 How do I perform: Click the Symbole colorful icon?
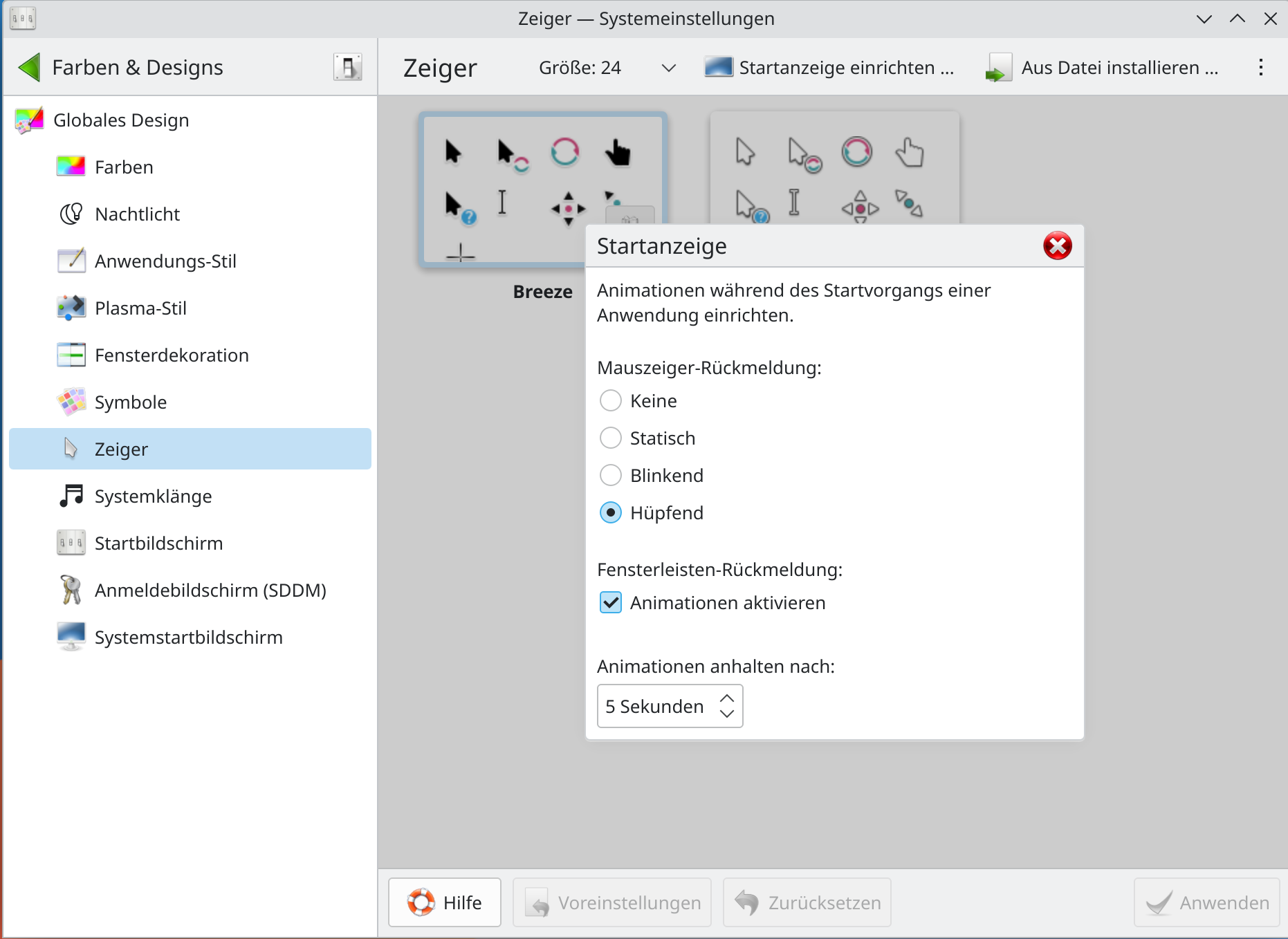click(71, 402)
